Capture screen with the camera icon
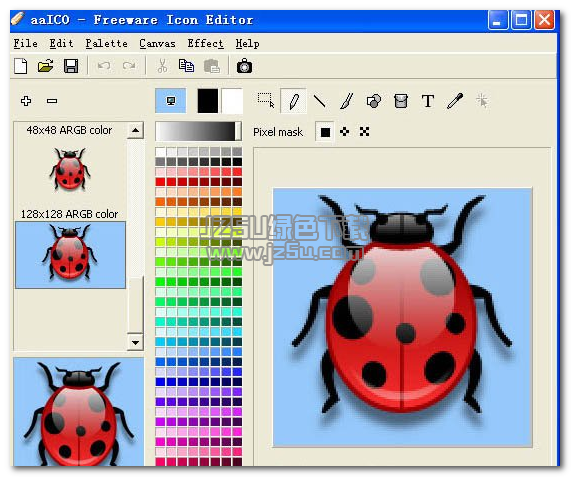 [x=244, y=66]
